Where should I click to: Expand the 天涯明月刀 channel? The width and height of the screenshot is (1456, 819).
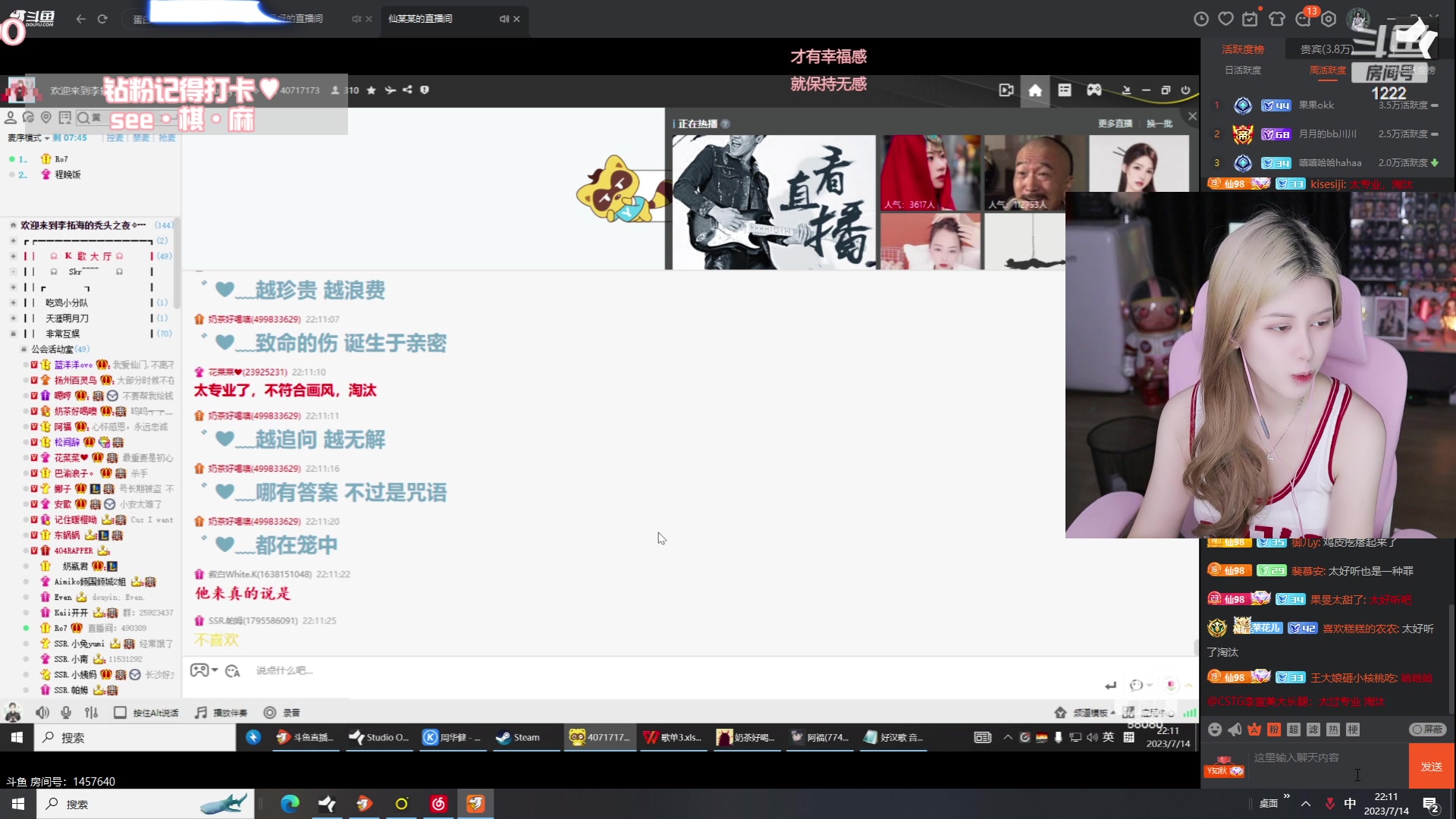coord(13,318)
